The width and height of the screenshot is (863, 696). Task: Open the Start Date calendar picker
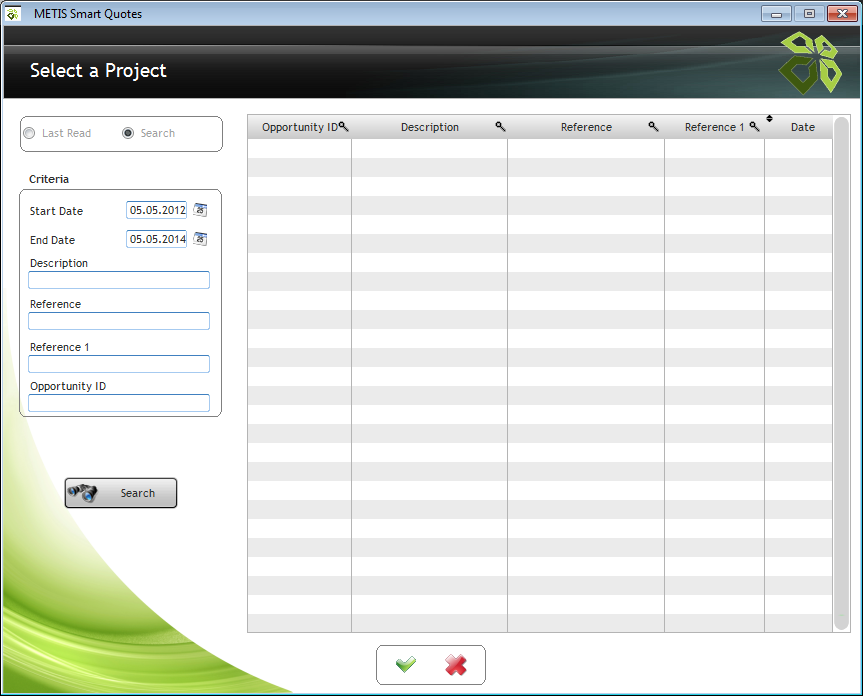(x=200, y=210)
